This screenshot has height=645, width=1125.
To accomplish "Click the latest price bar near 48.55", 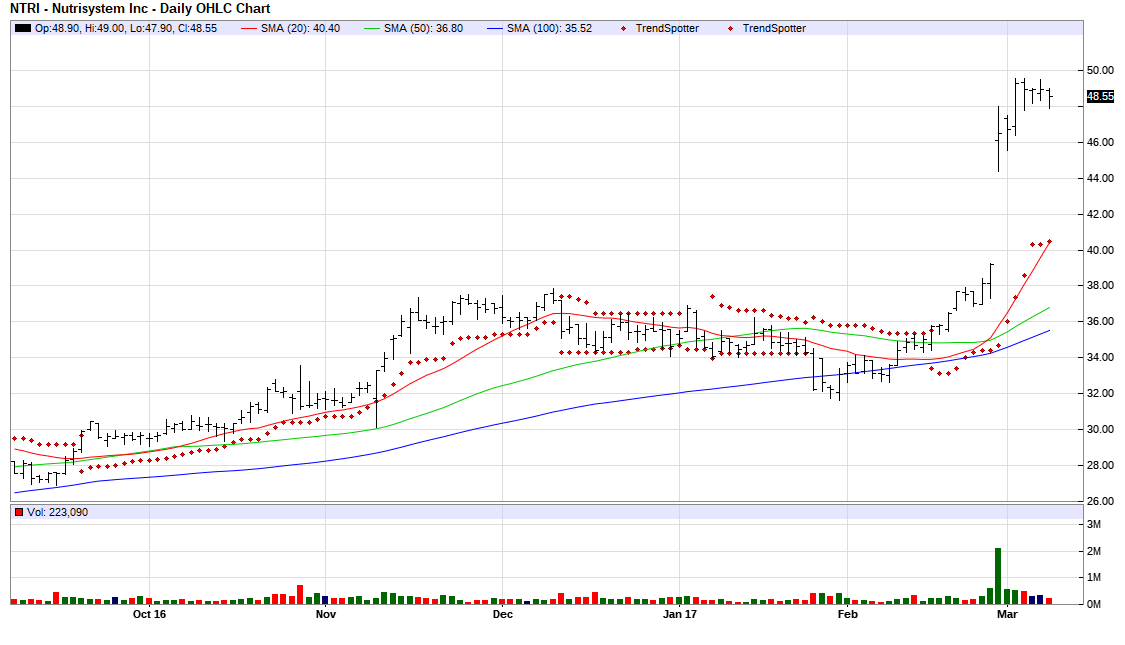I will [x=1050, y=98].
